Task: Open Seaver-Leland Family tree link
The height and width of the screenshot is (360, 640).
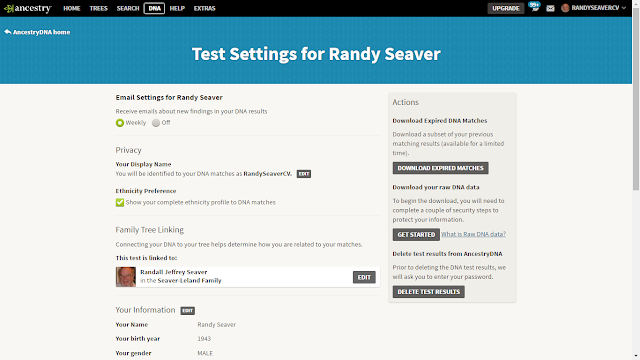Action: [x=189, y=280]
